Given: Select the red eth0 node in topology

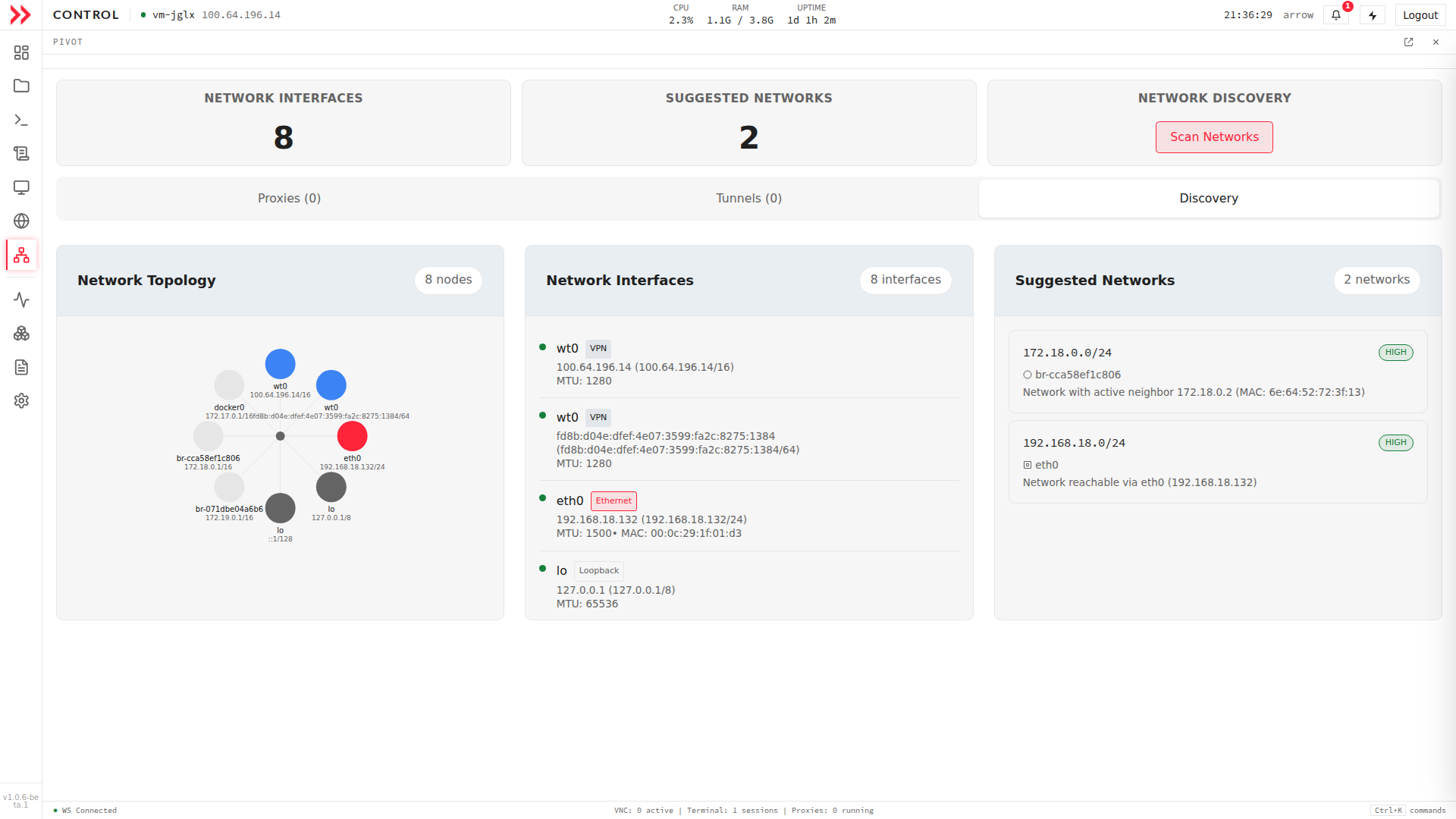Looking at the screenshot, I should [x=352, y=436].
